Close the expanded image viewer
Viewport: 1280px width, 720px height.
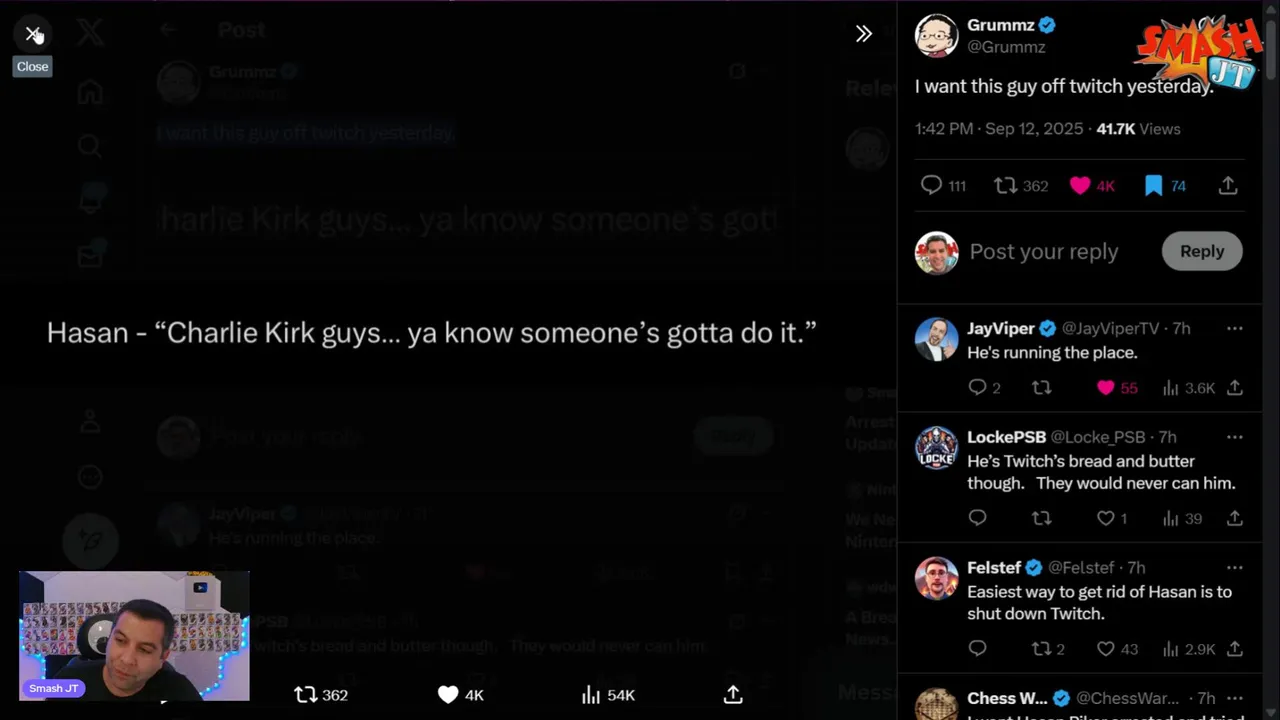pyautogui.click(x=32, y=34)
